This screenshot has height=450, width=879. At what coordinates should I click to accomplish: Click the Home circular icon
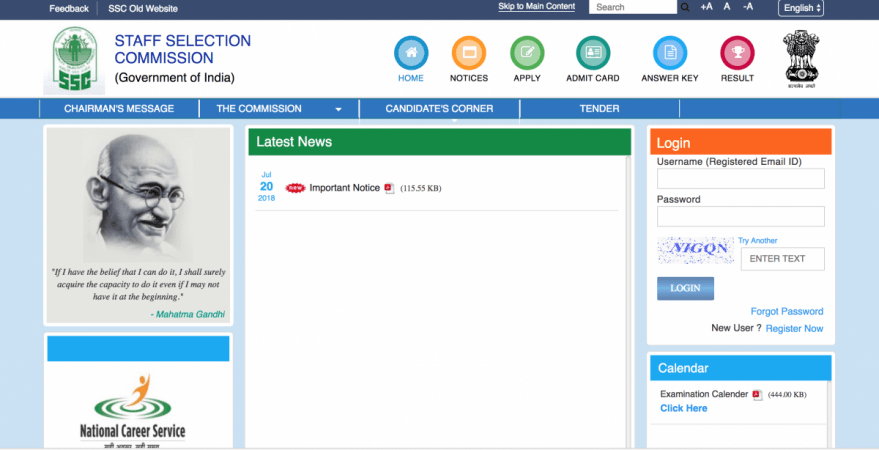tap(411, 53)
